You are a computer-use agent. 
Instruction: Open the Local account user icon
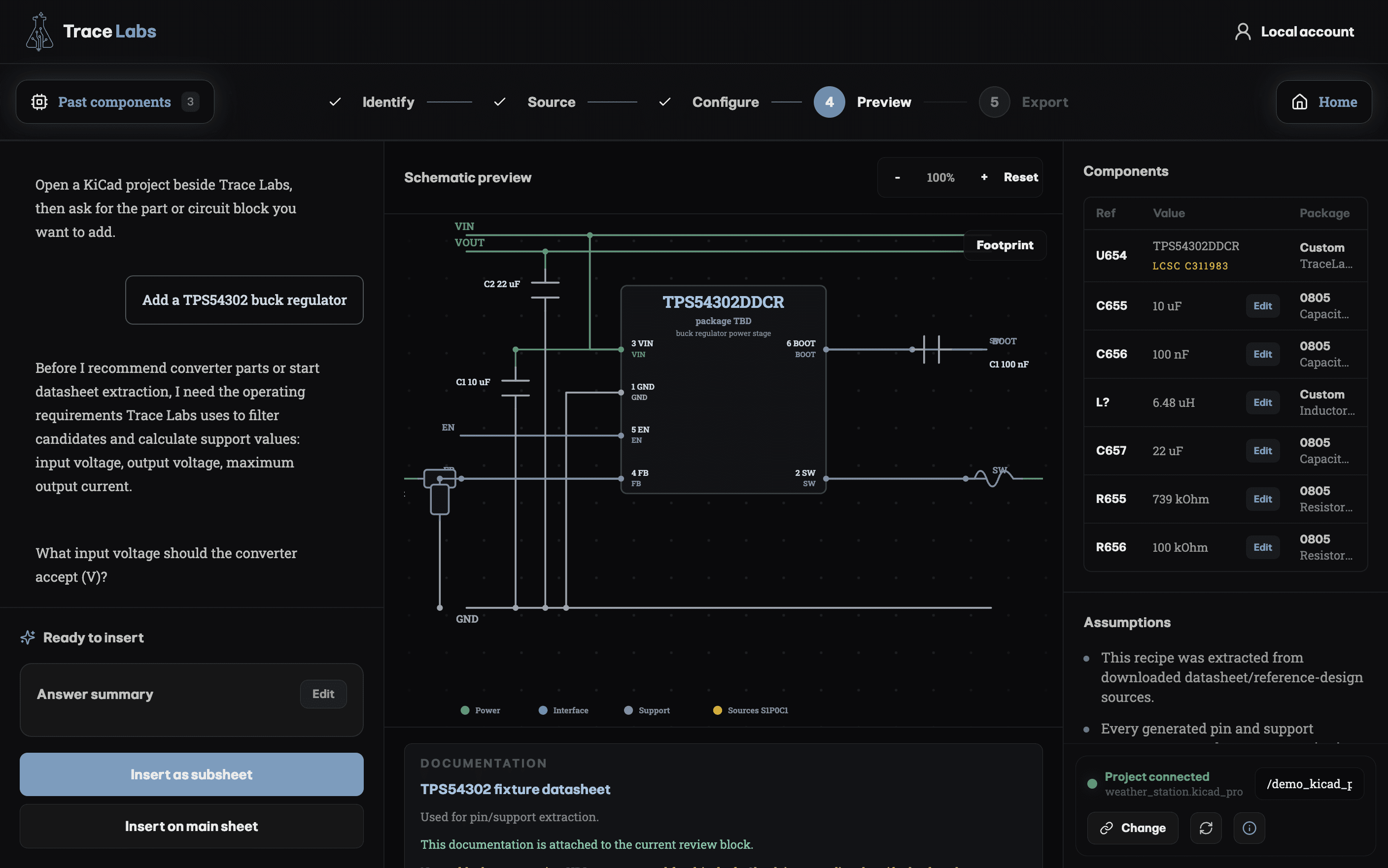coord(1243,32)
